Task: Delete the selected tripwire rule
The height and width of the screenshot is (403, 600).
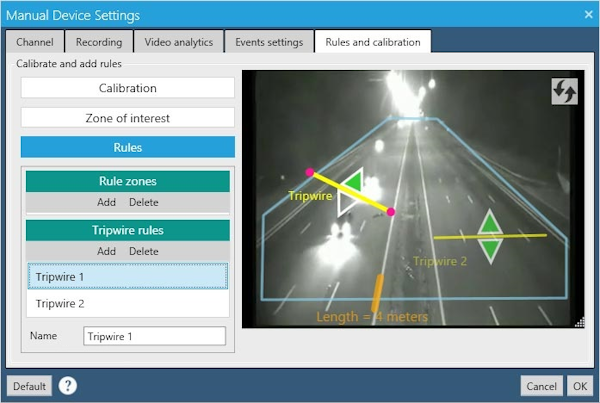Action: pos(144,251)
